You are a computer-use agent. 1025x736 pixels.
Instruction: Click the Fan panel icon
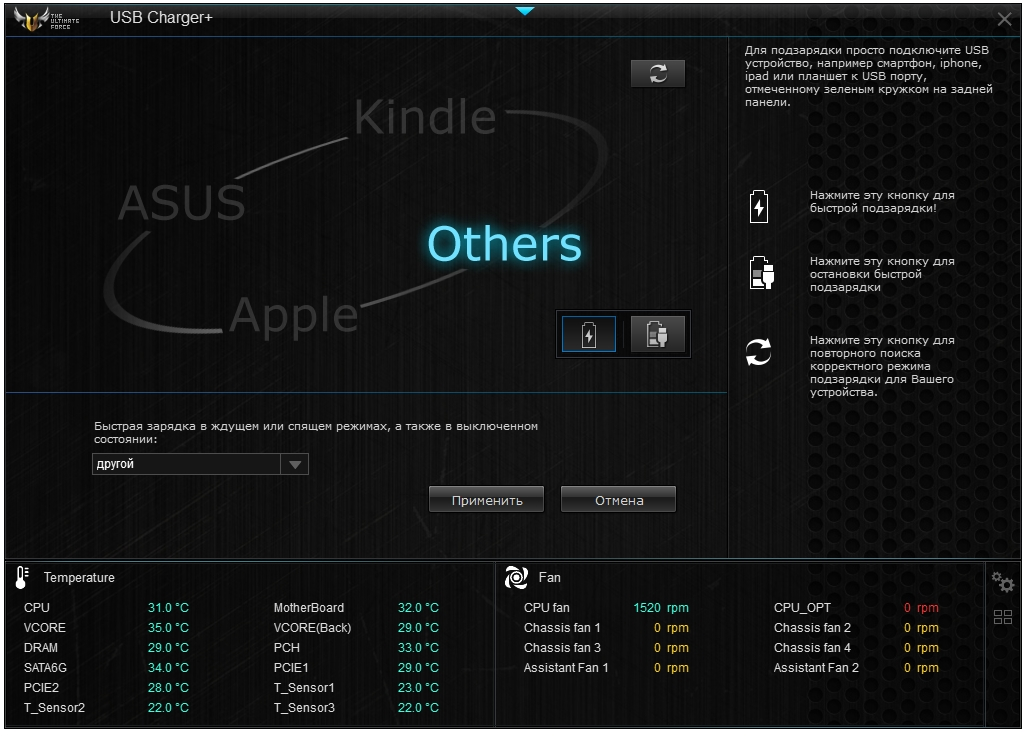pos(516,577)
